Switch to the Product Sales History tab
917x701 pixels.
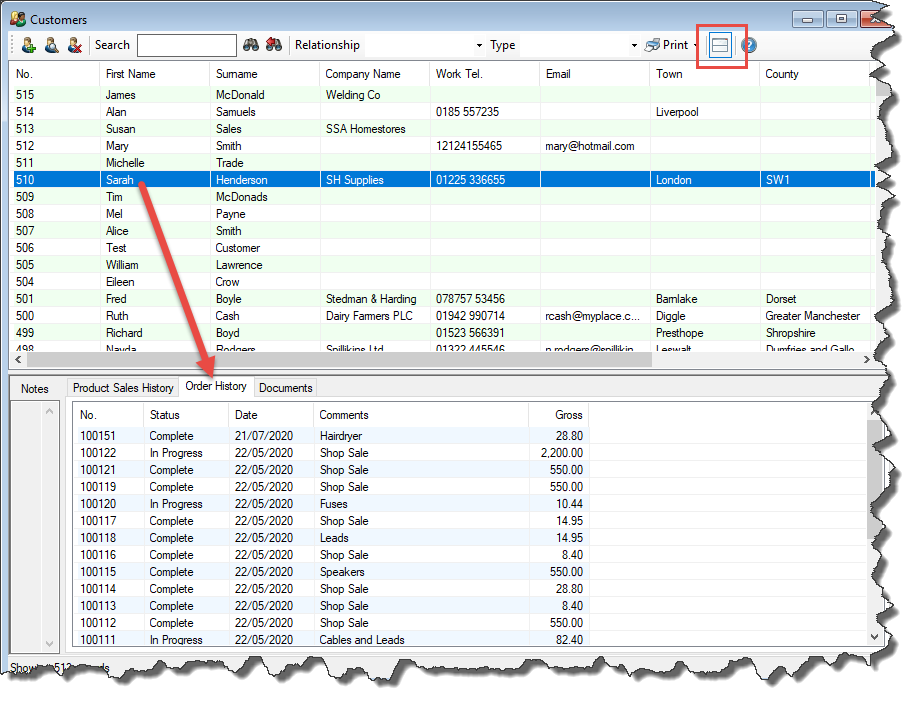tap(123, 388)
